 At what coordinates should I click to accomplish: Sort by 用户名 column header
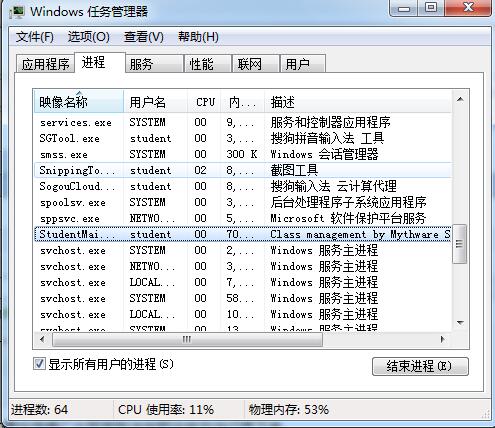[x=155, y=102]
